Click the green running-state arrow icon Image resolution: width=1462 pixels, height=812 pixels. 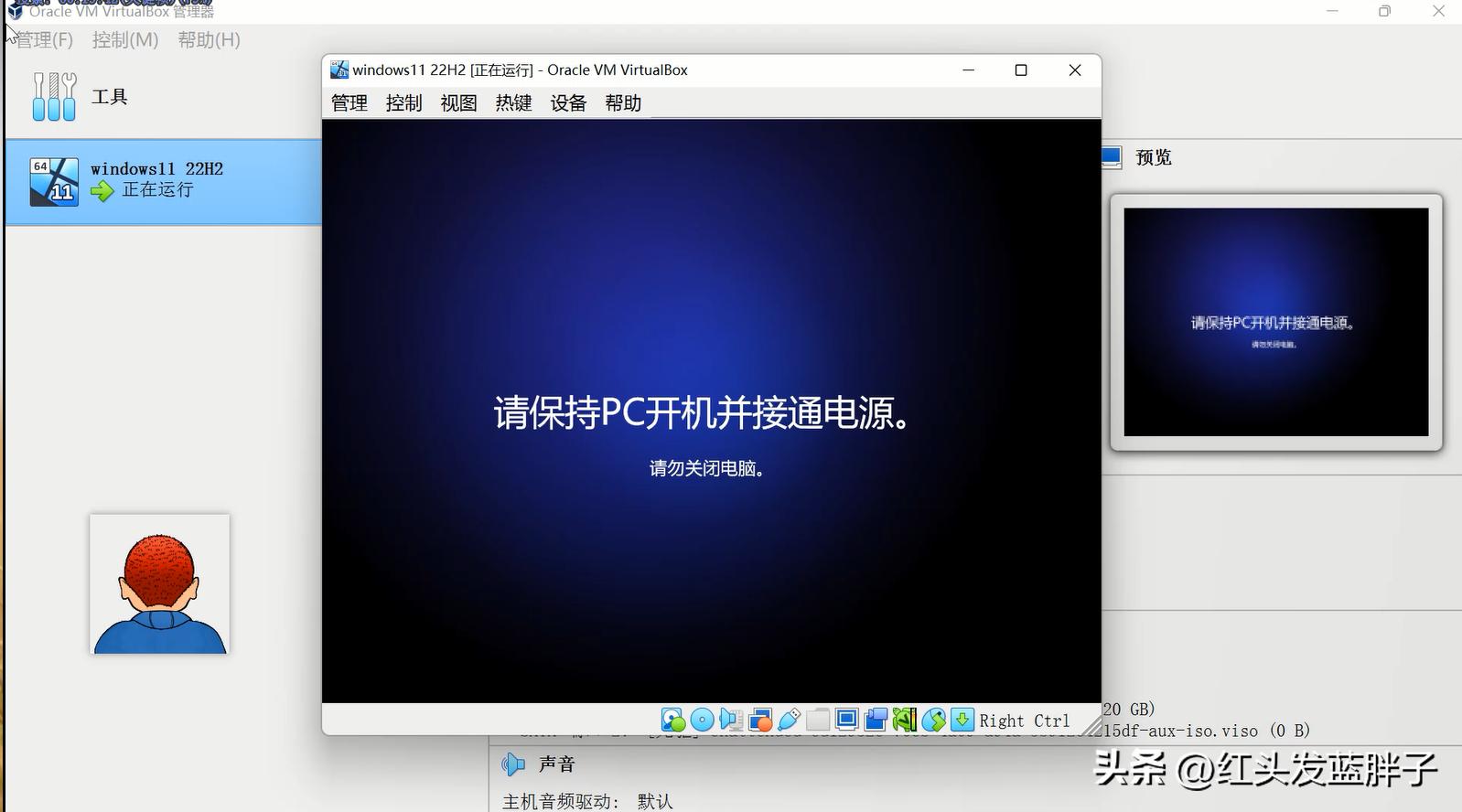pyautogui.click(x=102, y=190)
